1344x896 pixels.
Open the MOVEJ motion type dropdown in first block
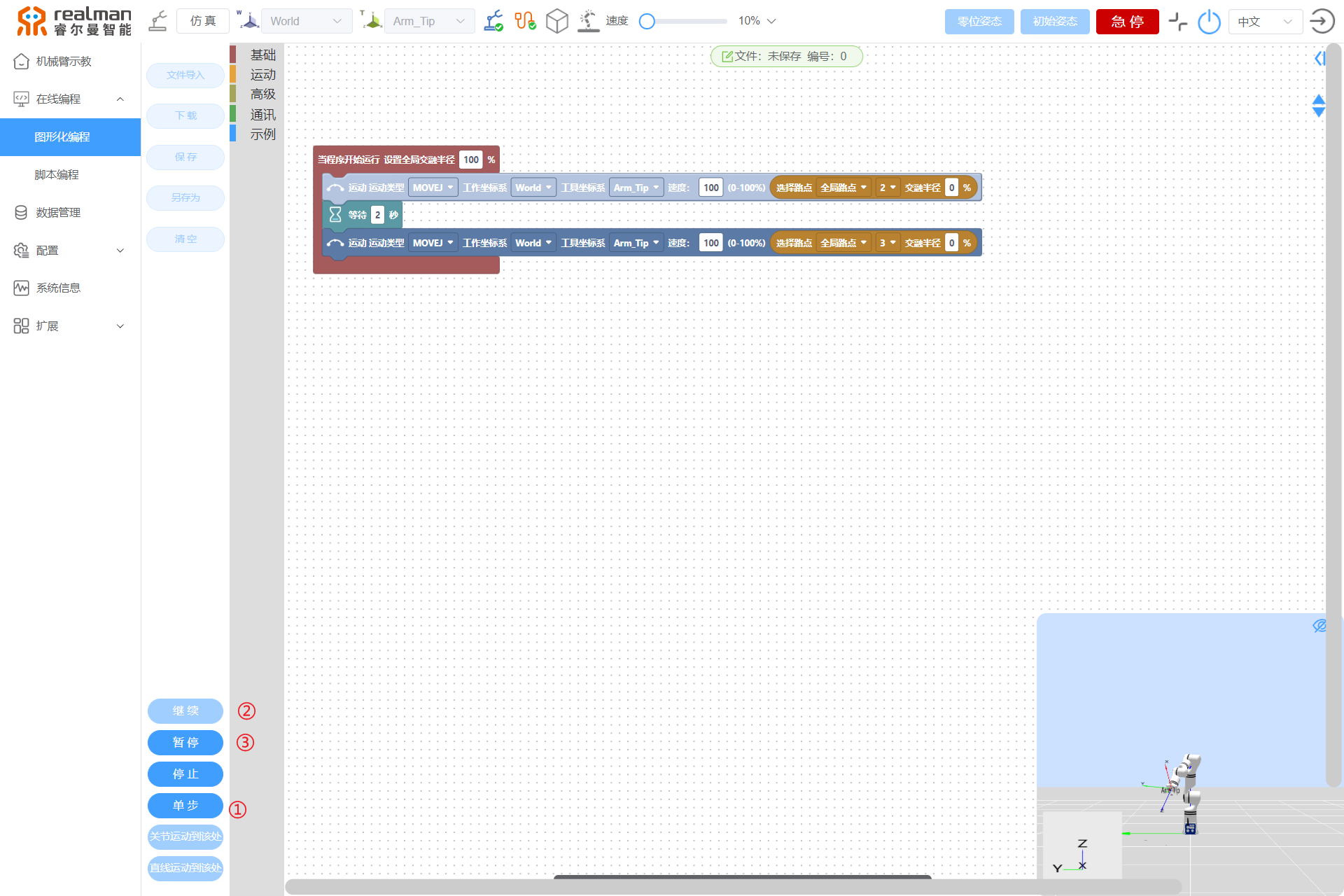pyautogui.click(x=433, y=188)
